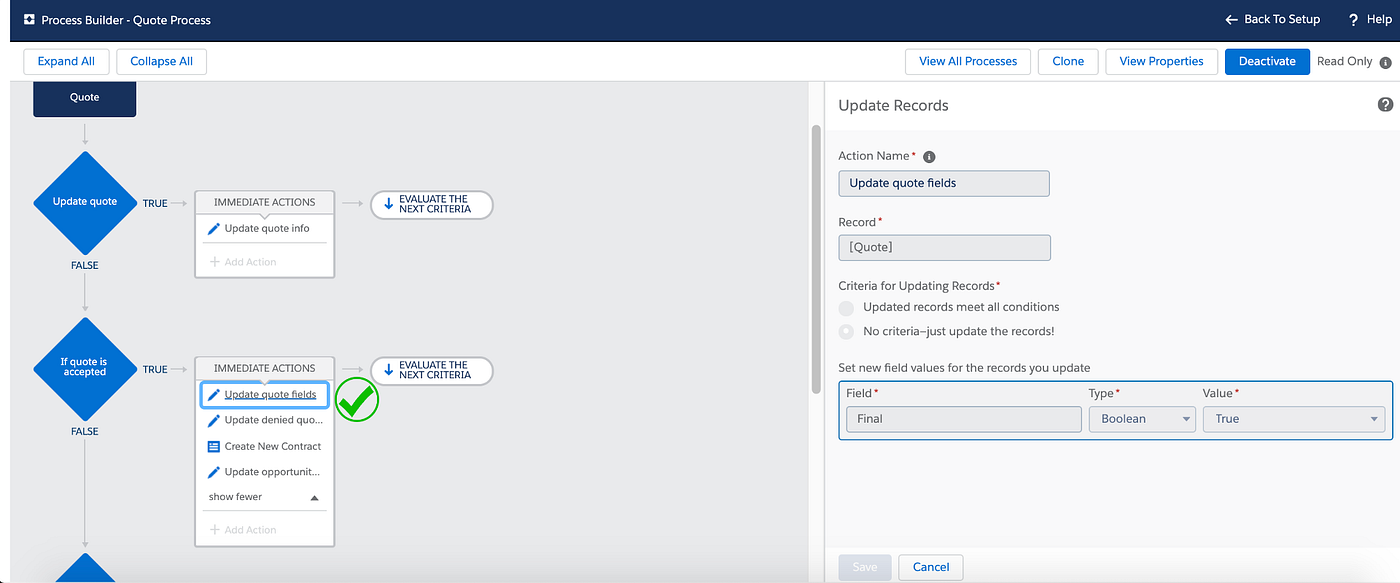Click IMMEDIATE ACTIONS header of accepted quote

coord(265,368)
